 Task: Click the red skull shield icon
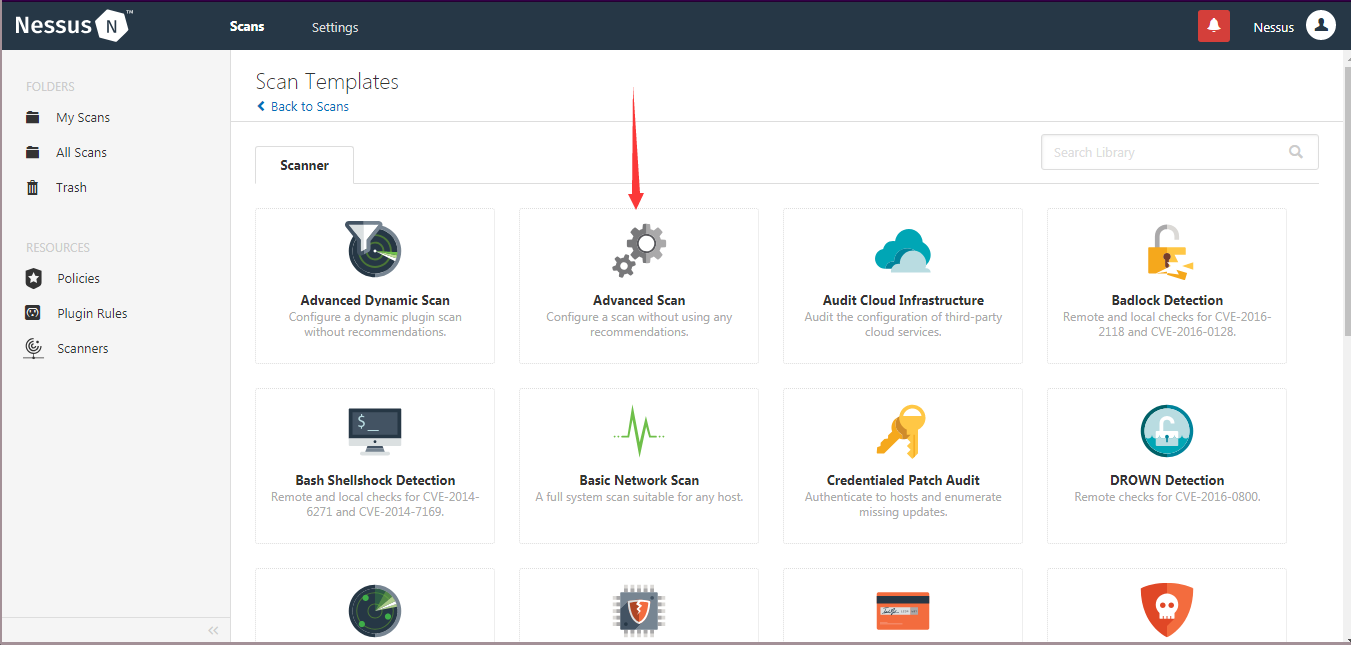(x=1167, y=611)
